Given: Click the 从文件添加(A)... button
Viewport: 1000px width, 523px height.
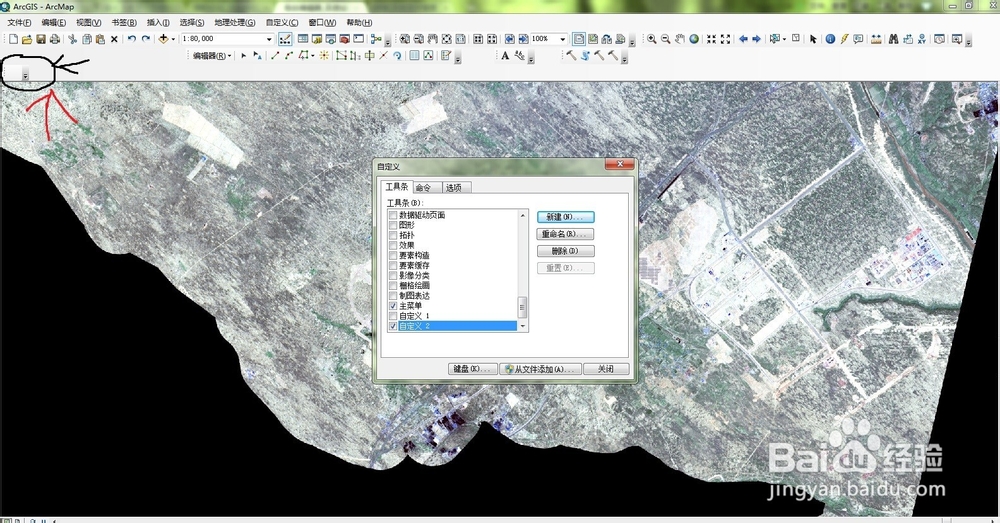Looking at the screenshot, I should (541, 369).
